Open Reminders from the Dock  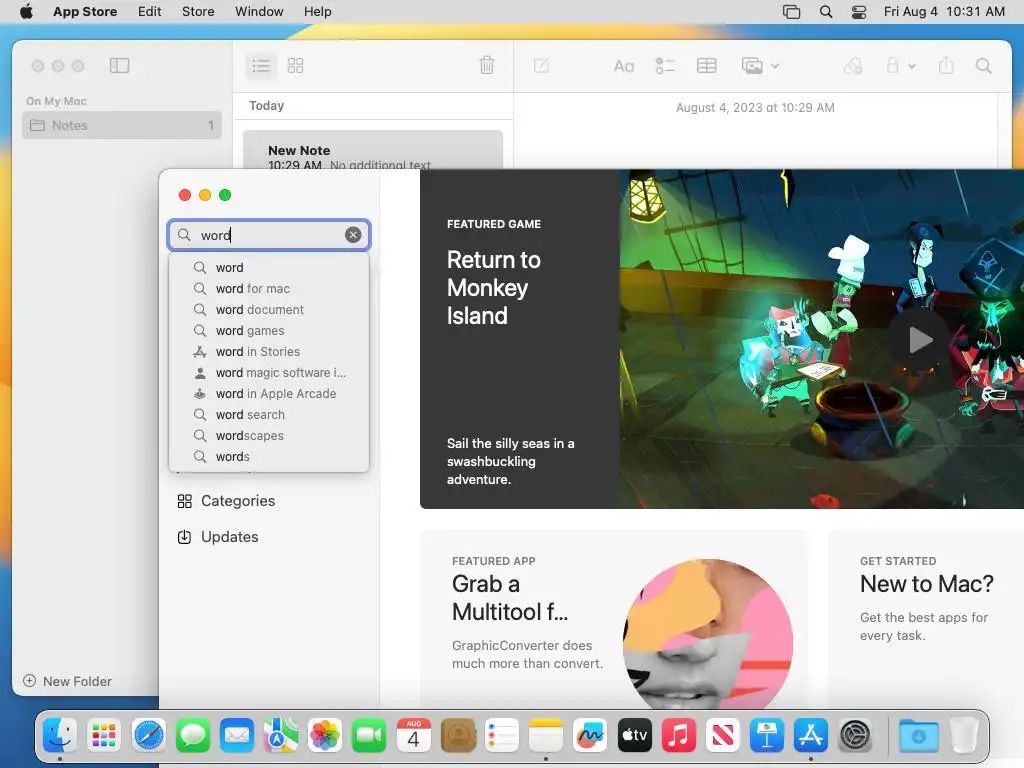[x=502, y=735]
